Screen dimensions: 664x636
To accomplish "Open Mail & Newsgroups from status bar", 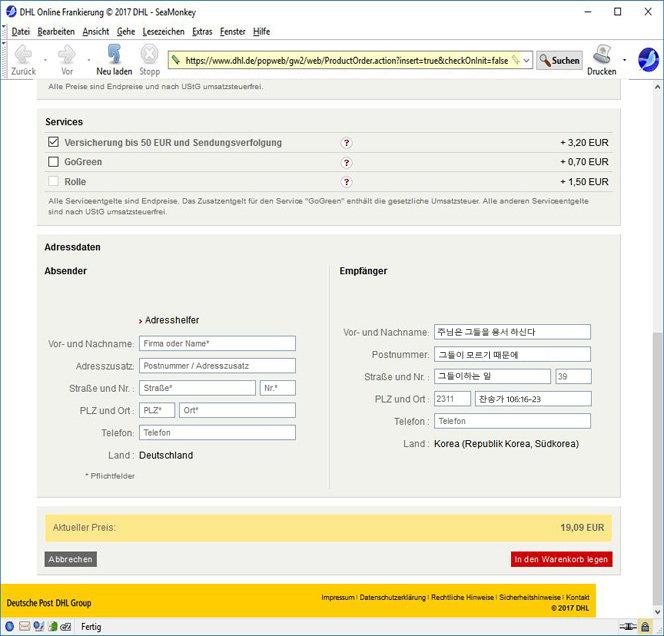I will pos(24,626).
